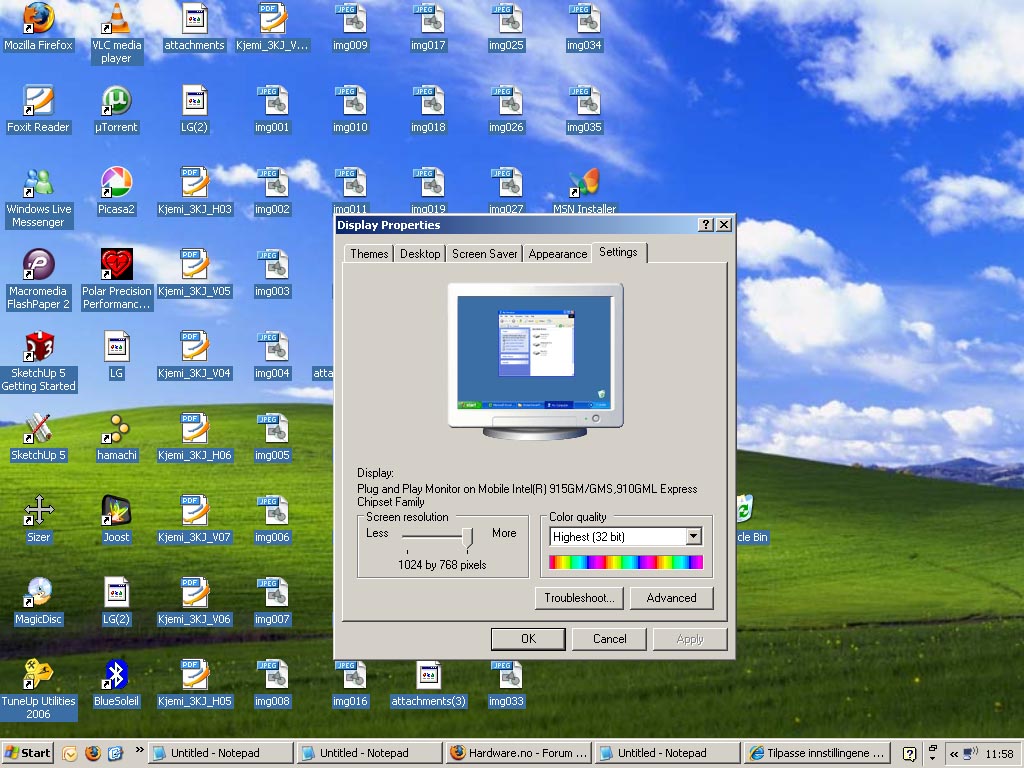This screenshot has height=768, width=1024.
Task: Open the Screen Saver tab
Action: pyautogui.click(x=485, y=253)
